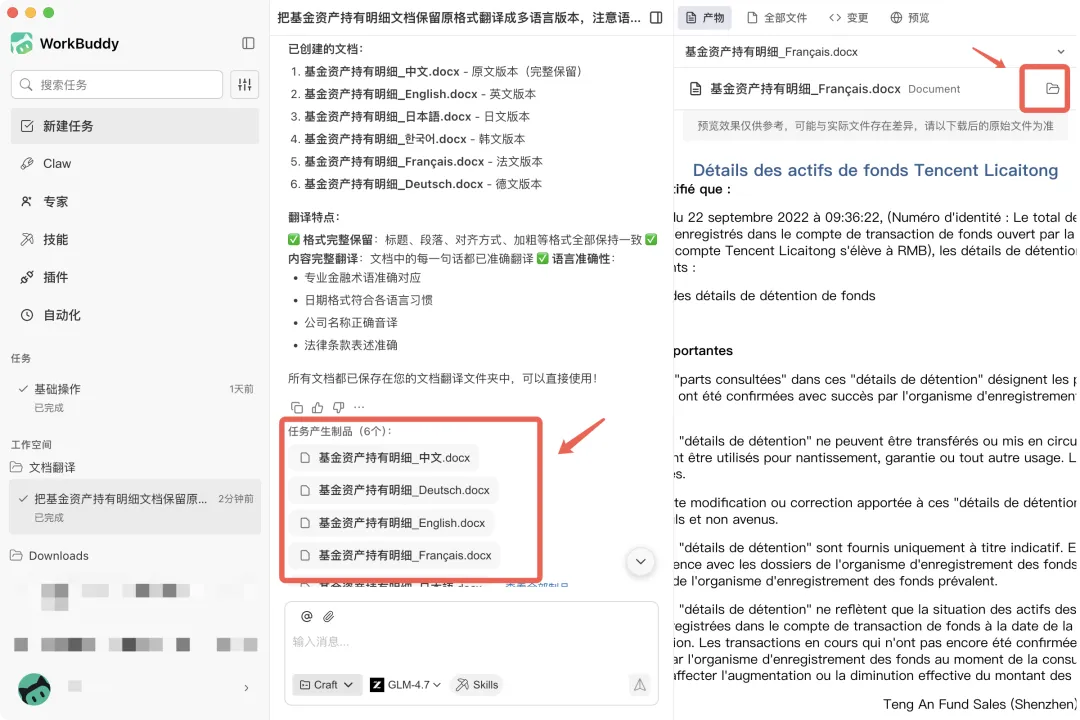Click the preview disclaimer notice 预览效果仅供参考
The height and width of the screenshot is (720, 1080).
point(875,125)
